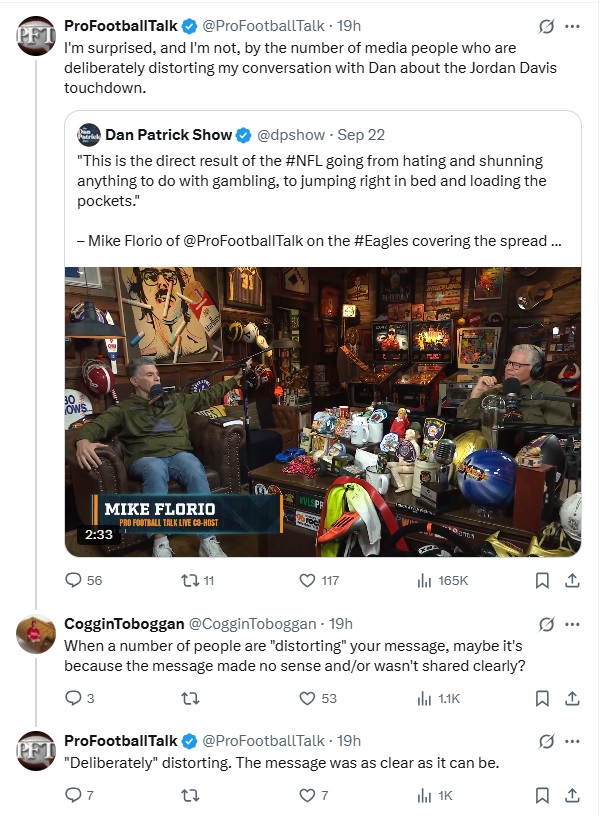600x816 pixels.
Task: Open more options on top tweet
Action: click(x=573, y=26)
